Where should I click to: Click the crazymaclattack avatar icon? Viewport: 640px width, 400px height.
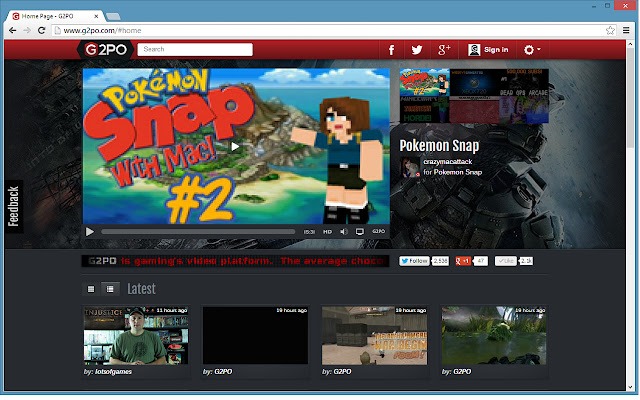point(410,167)
